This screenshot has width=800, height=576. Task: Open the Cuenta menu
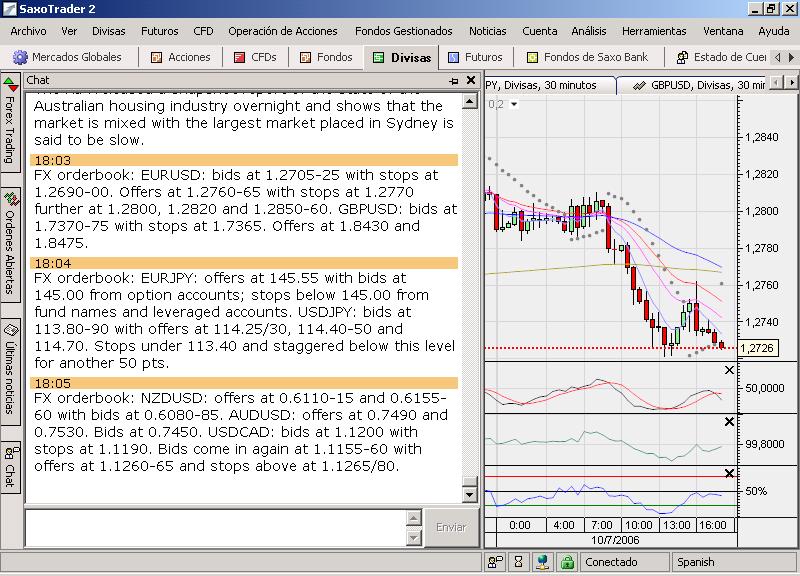[x=540, y=31]
